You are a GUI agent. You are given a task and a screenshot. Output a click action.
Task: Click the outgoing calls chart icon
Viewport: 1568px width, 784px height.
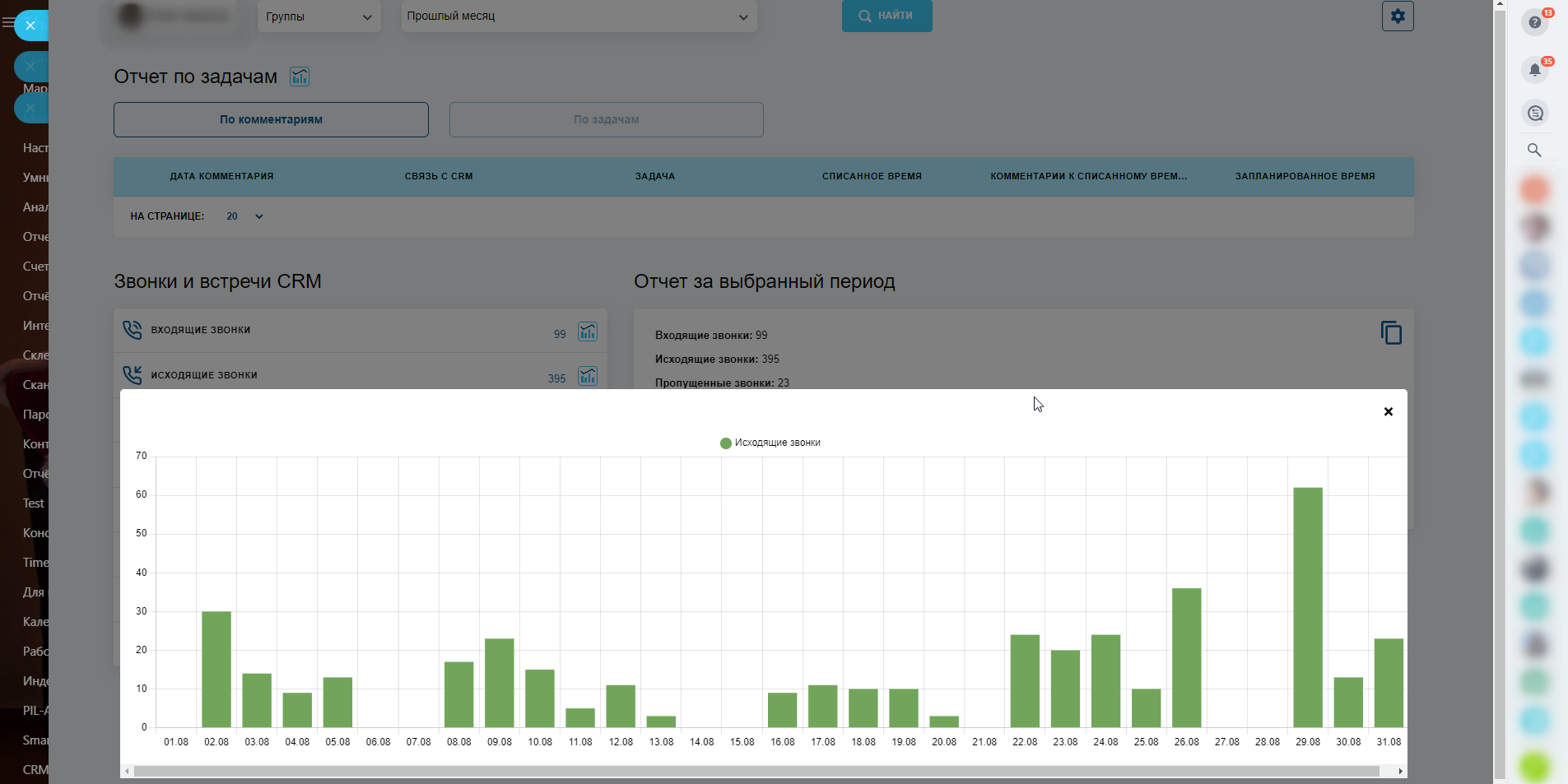coord(587,376)
